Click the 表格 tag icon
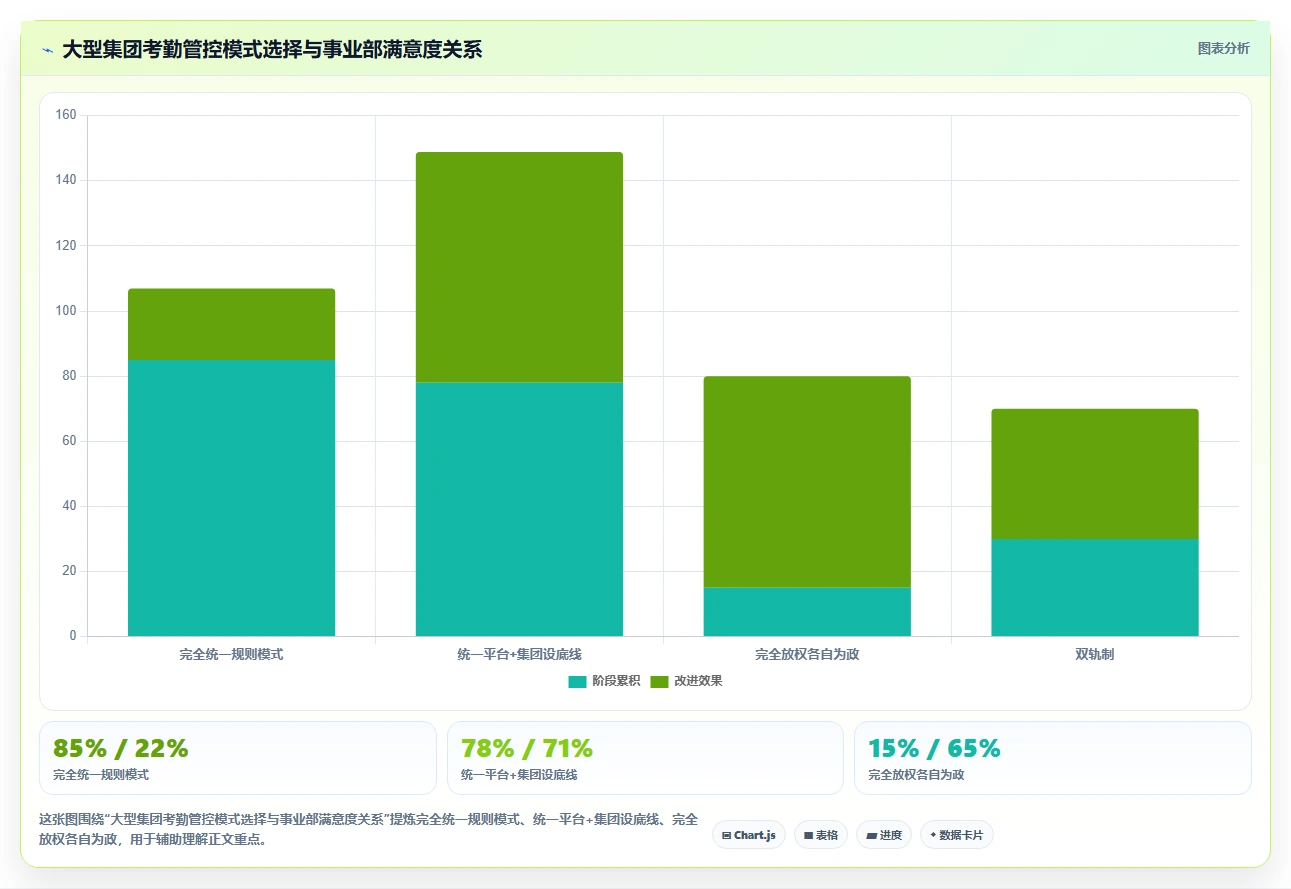The image size is (1291, 889). pos(808,835)
